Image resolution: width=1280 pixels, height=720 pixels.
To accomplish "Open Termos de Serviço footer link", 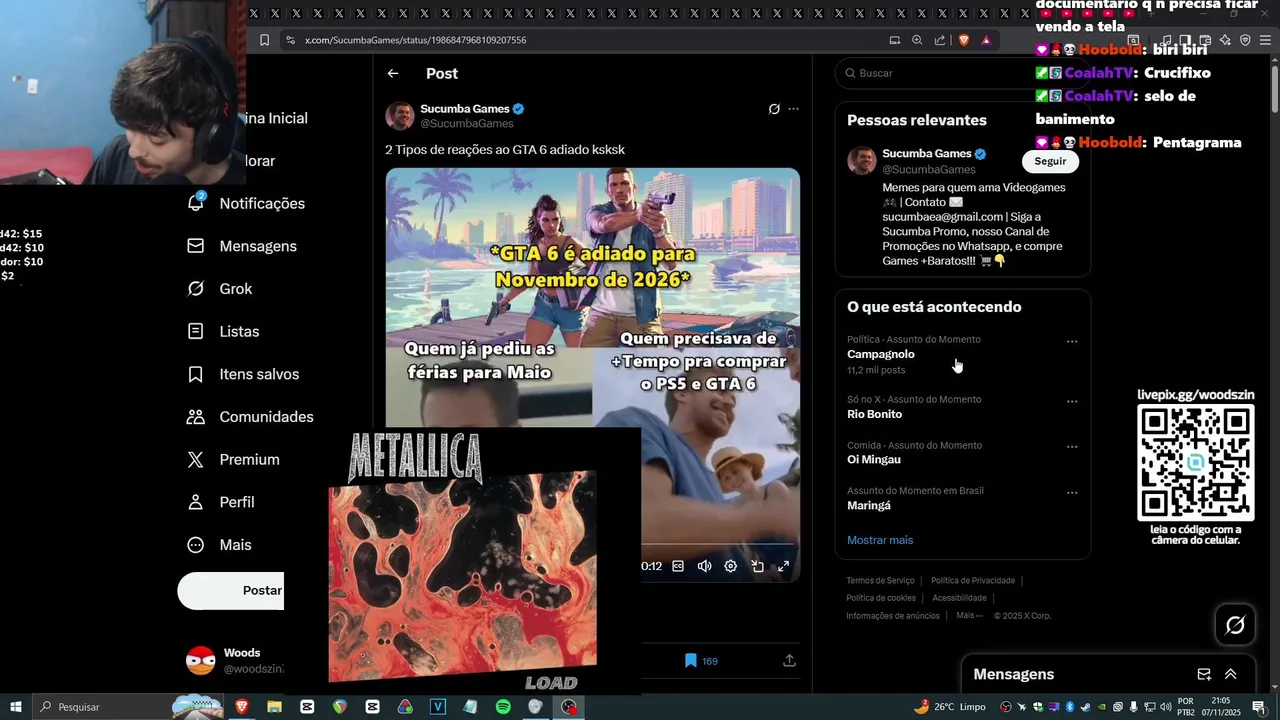I will pos(880,581).
